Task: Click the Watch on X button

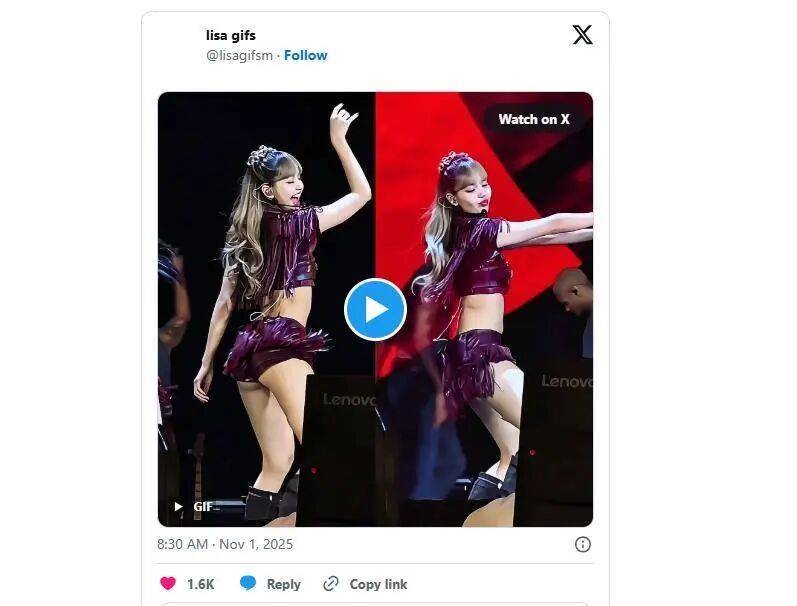Action: (534, 119)
